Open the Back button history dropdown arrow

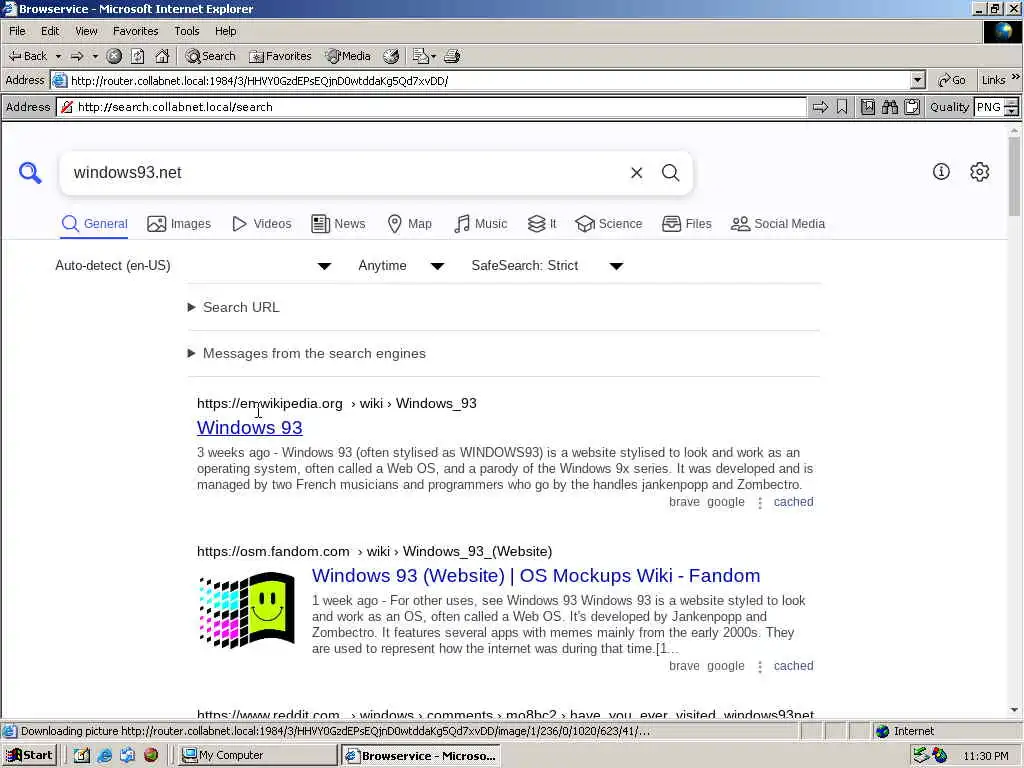(58, 56)
